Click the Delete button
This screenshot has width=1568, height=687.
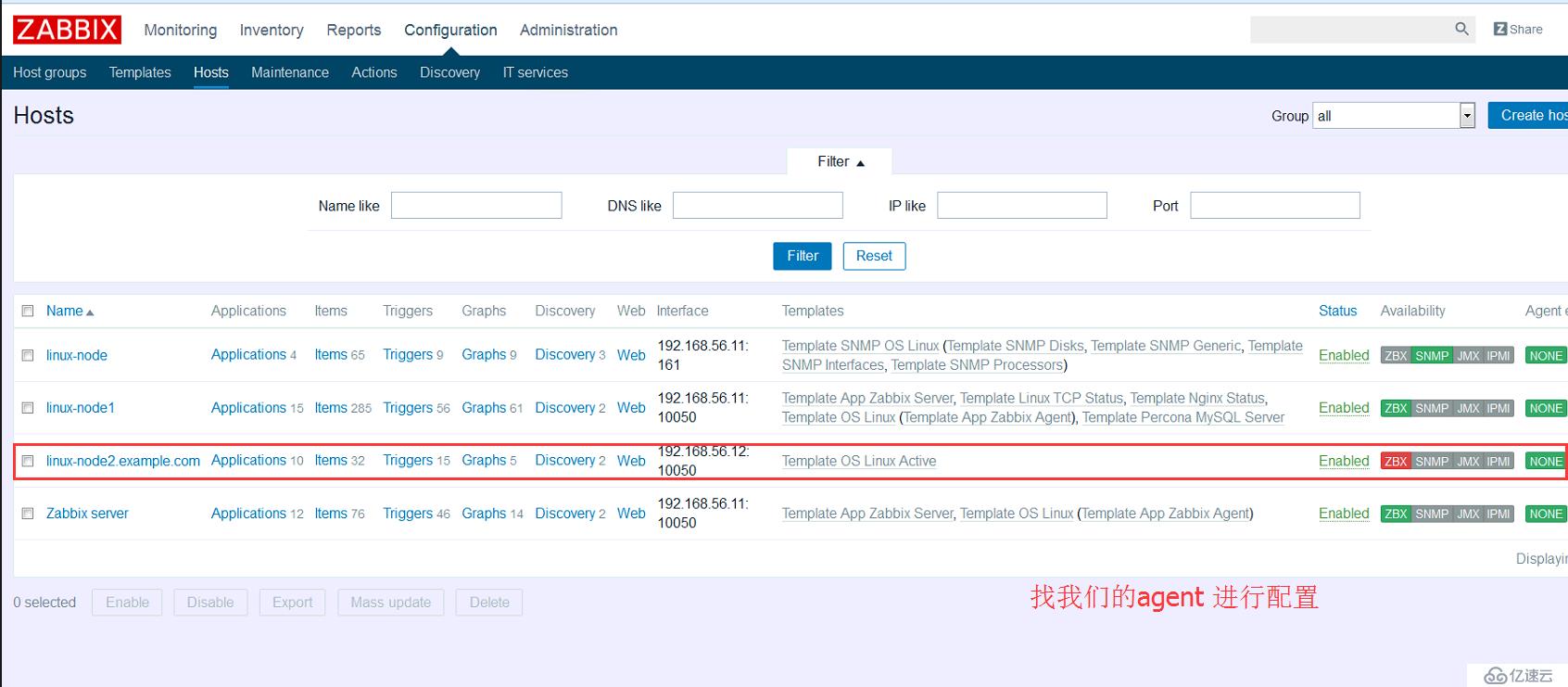(489, 603)
